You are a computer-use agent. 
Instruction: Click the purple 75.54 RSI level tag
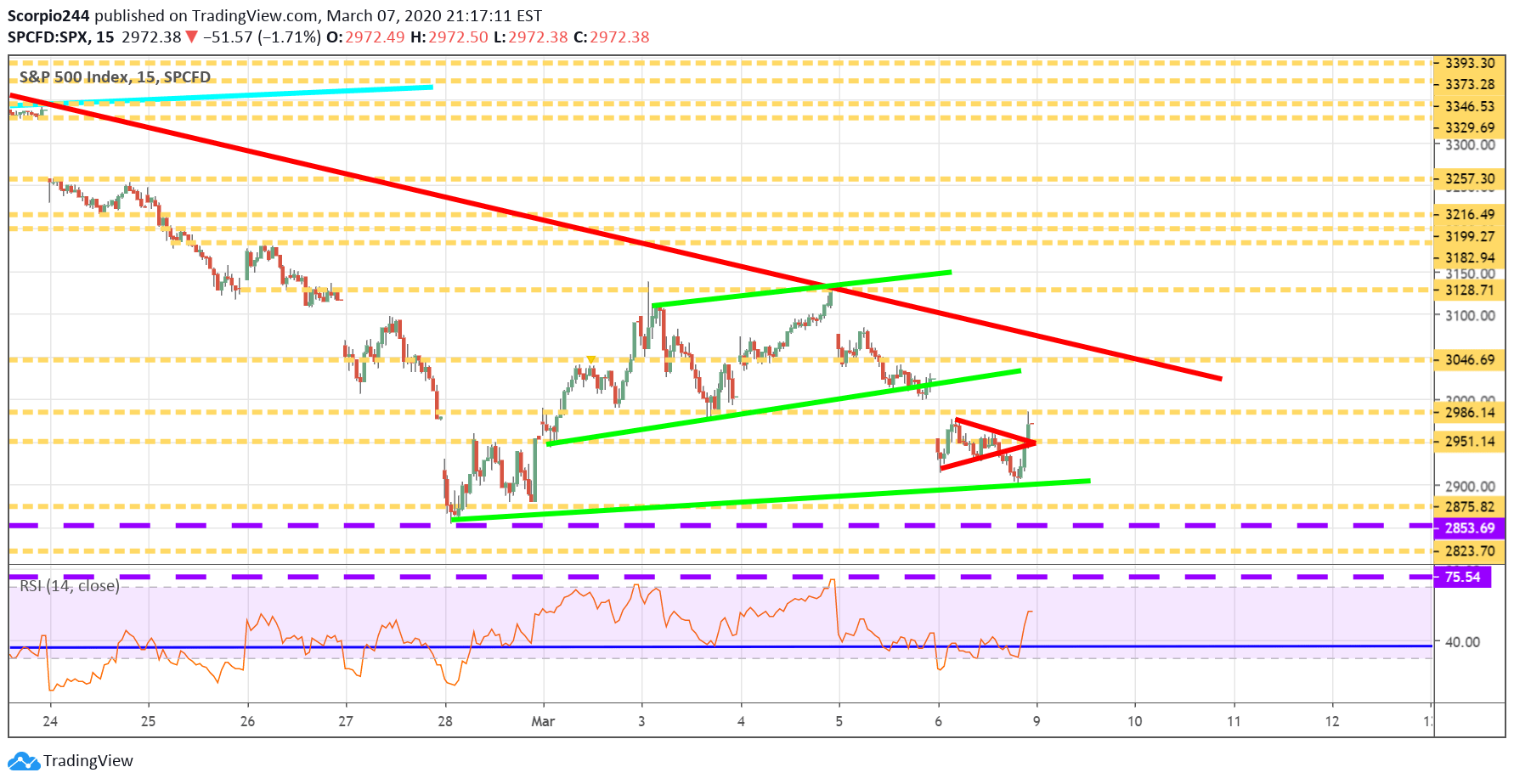point(1462,577)
